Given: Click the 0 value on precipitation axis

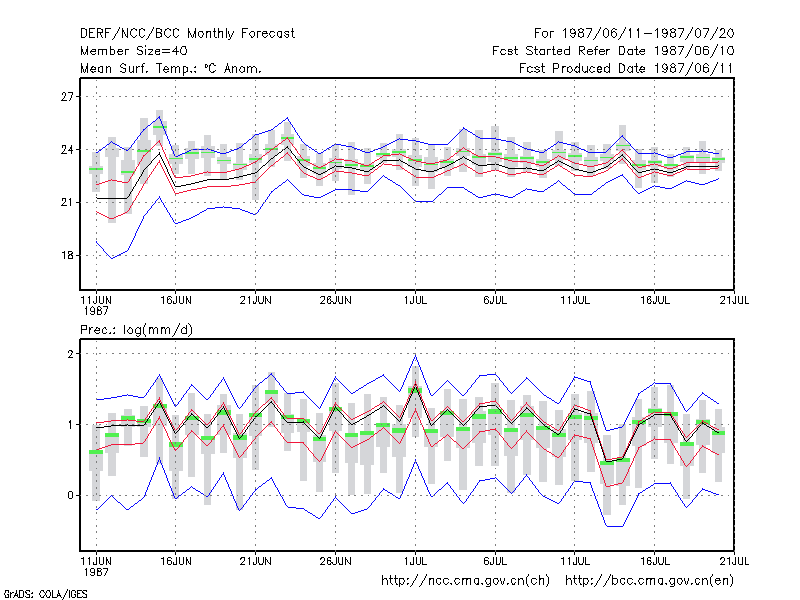Looking at the screenshot, I should point(70,495).
